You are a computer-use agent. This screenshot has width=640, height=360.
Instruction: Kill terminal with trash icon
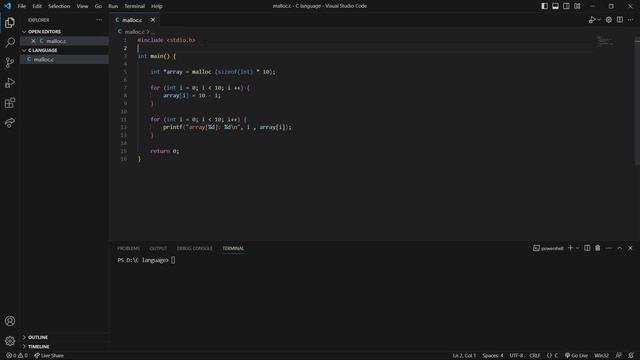[598, 248]
